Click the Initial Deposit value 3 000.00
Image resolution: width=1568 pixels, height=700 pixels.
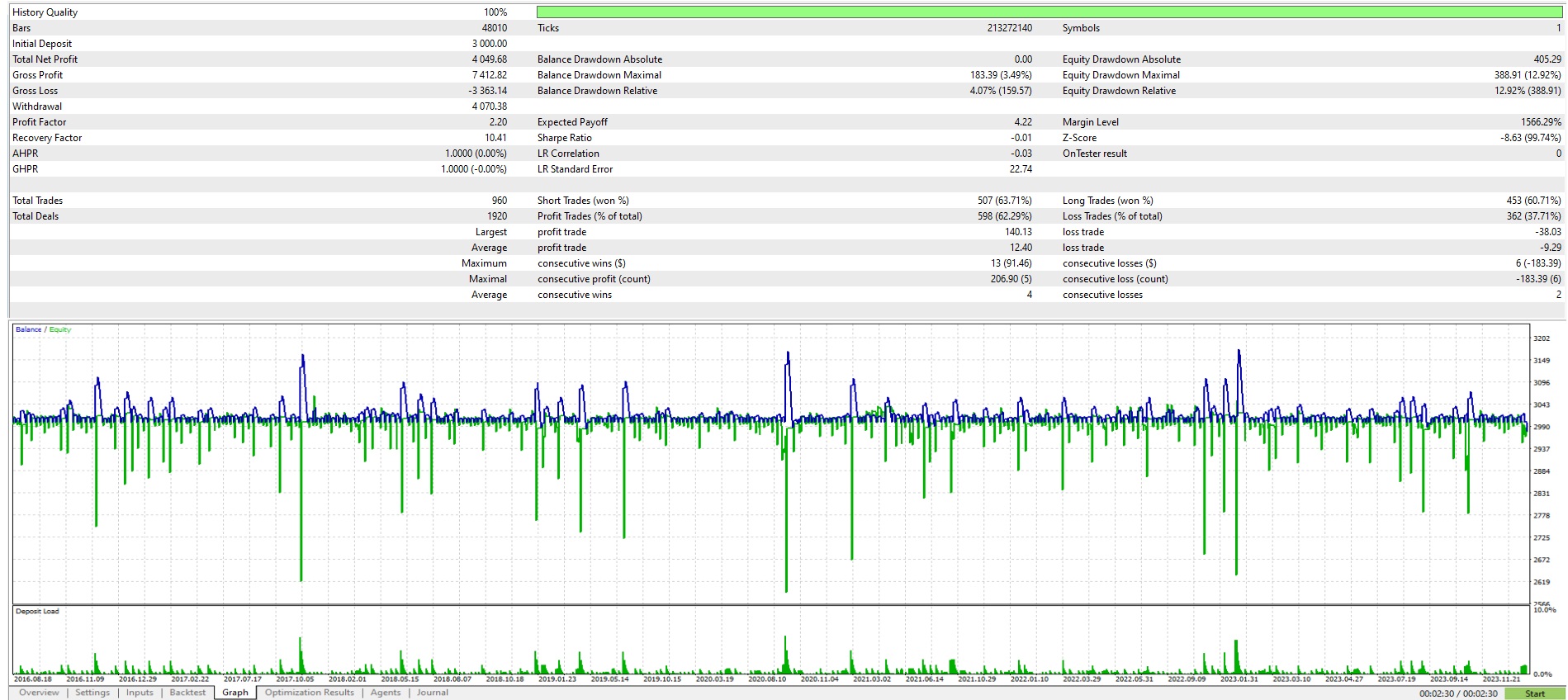[x=490, y=44]
